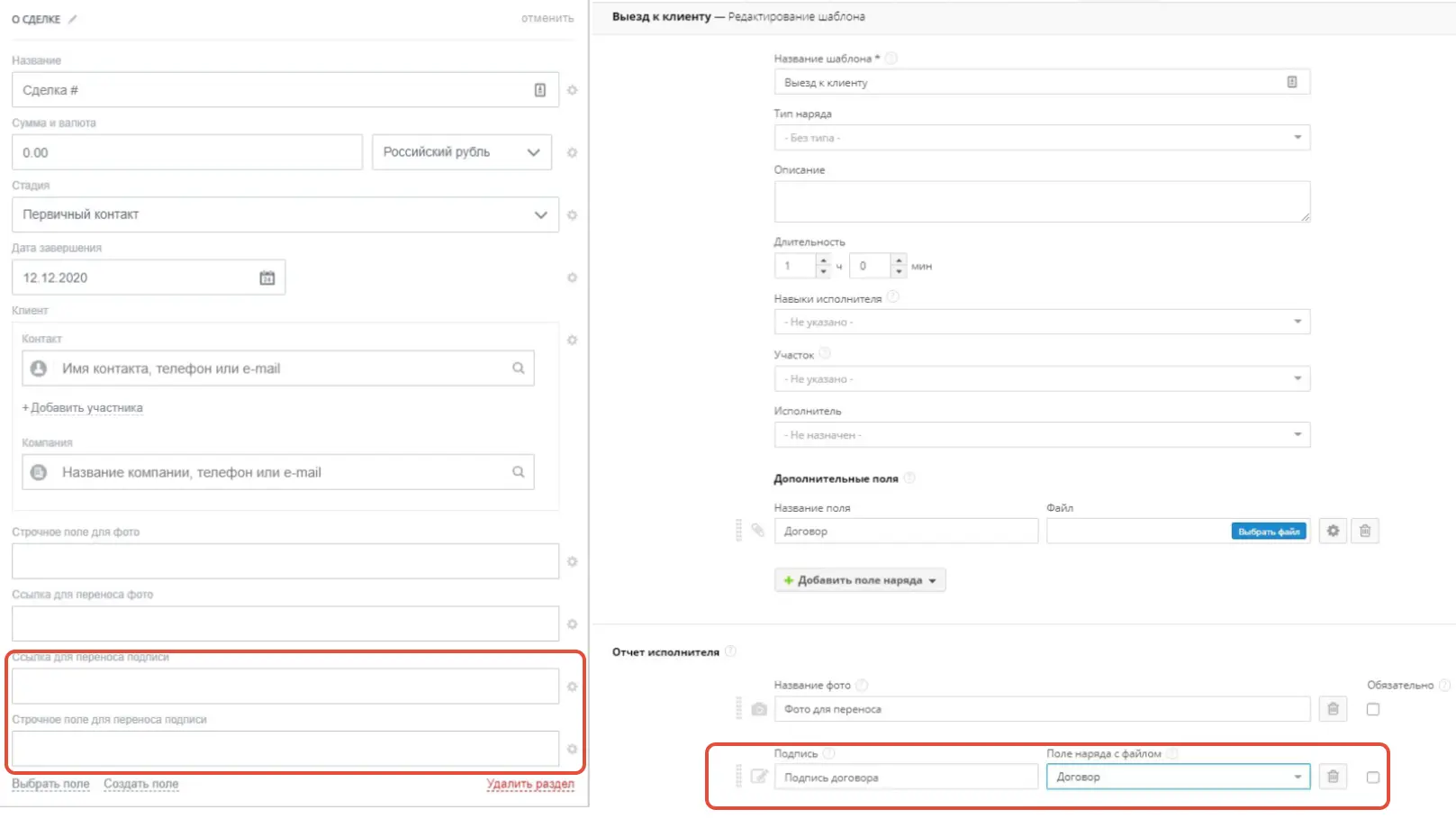
Task: Click pencil icon next to О СДЕЛКЕ
Action: (73, 19)
